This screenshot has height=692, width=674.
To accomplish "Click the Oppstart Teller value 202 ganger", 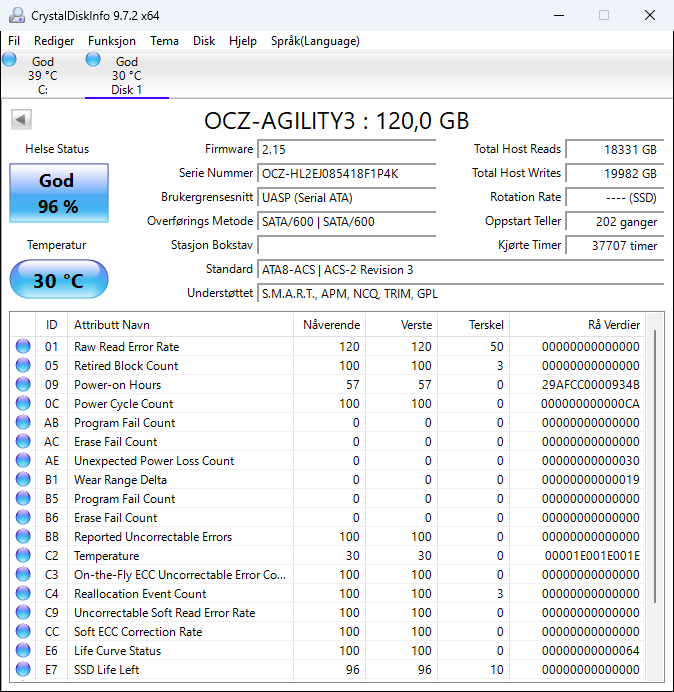I will point(614,222).
